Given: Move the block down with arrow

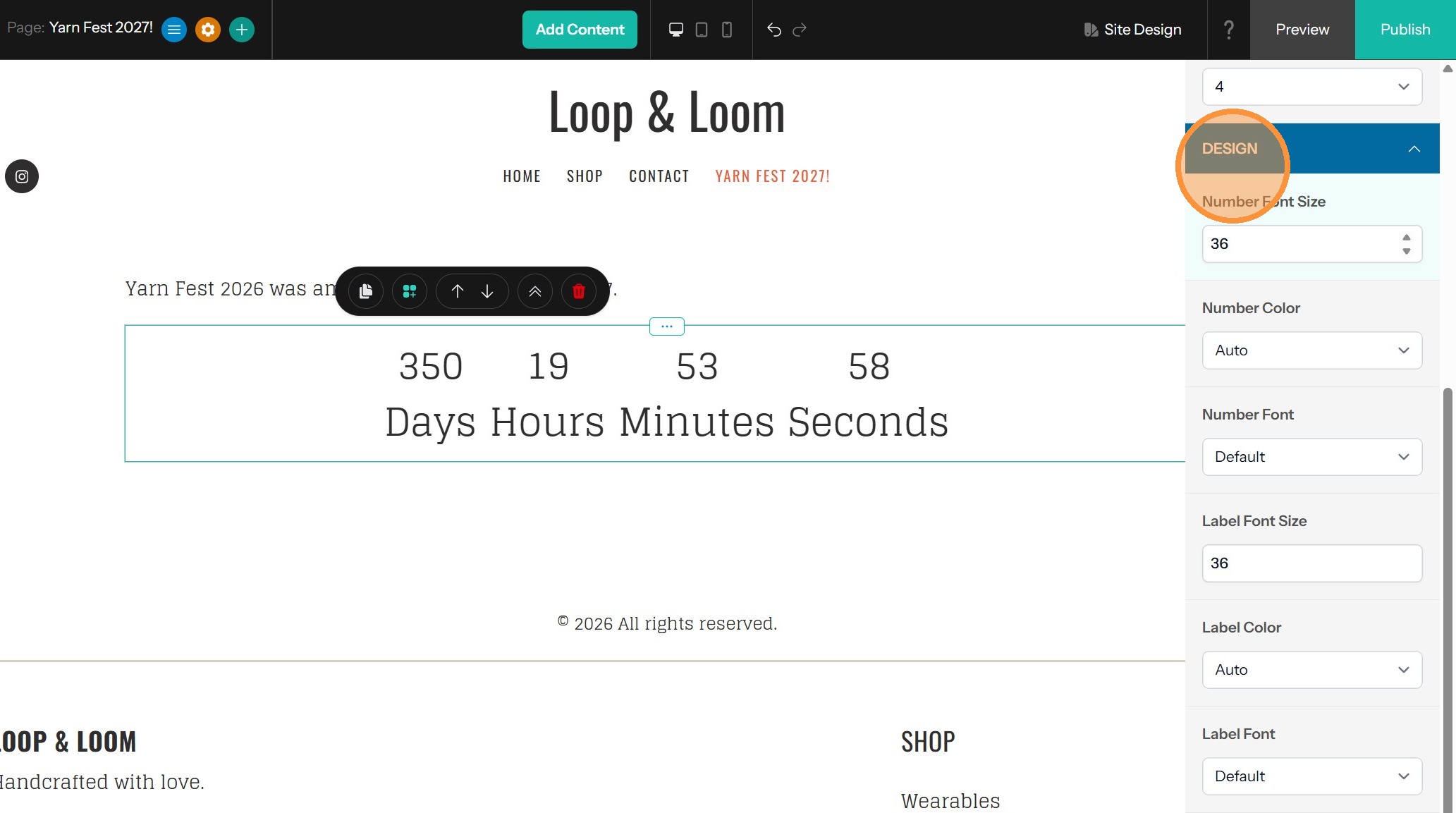Looking at the screenshot, I should coord(487,291).
